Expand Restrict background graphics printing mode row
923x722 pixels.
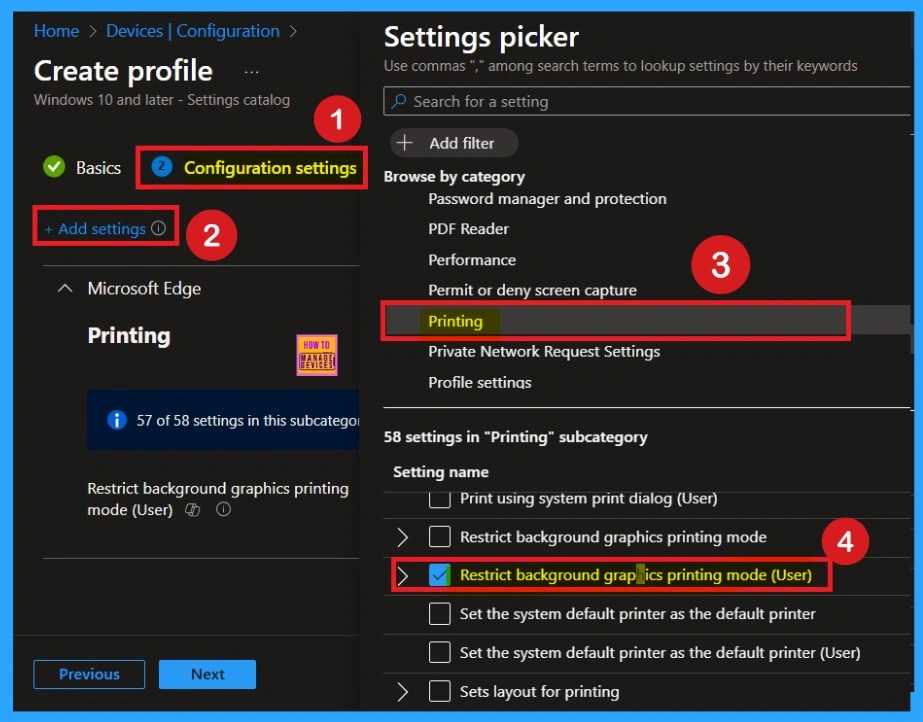pyautogui.click(x=403, y=537)
